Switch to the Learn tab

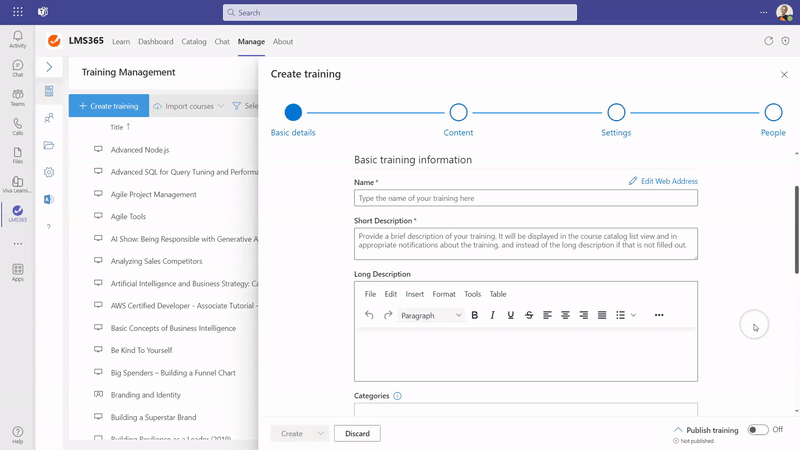click(x=121, y=41)
